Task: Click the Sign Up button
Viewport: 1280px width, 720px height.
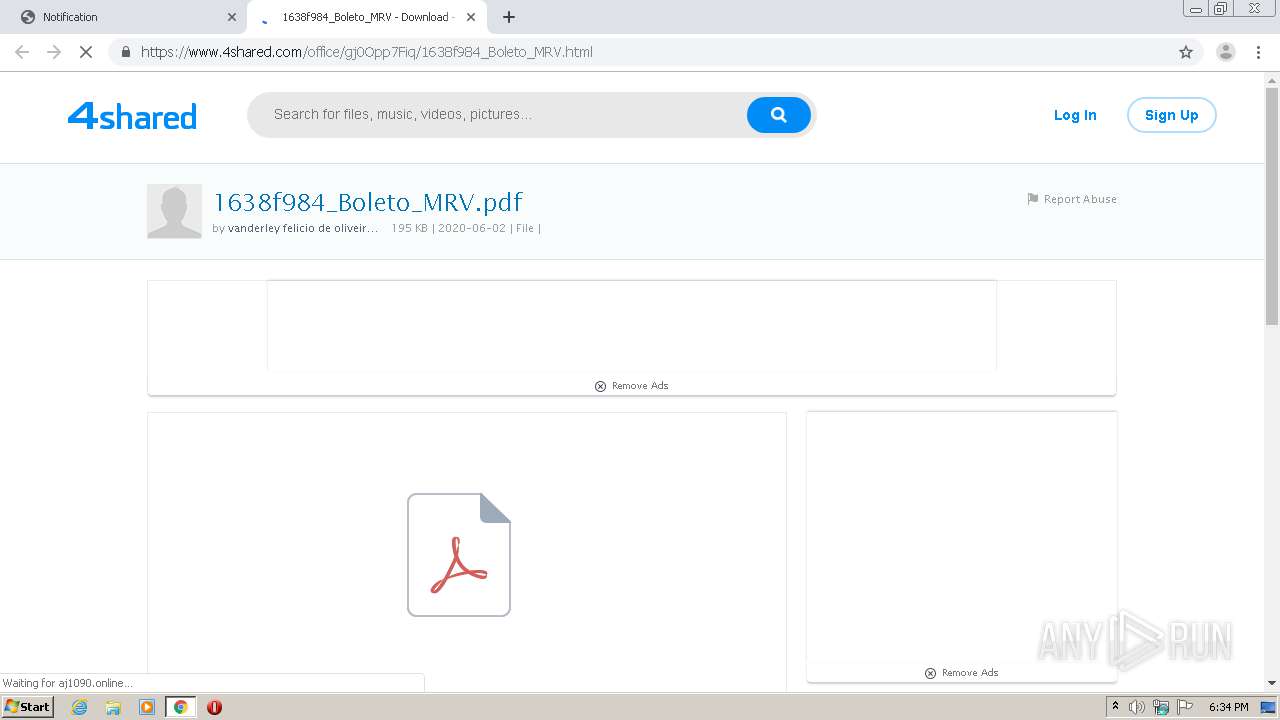Action: tap(1171, 115)
